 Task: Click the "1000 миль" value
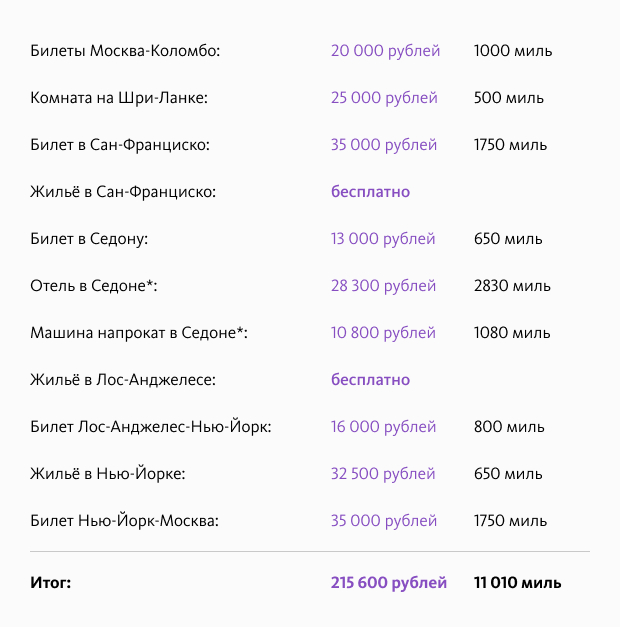pyautogui.click(x=512, y=51)
